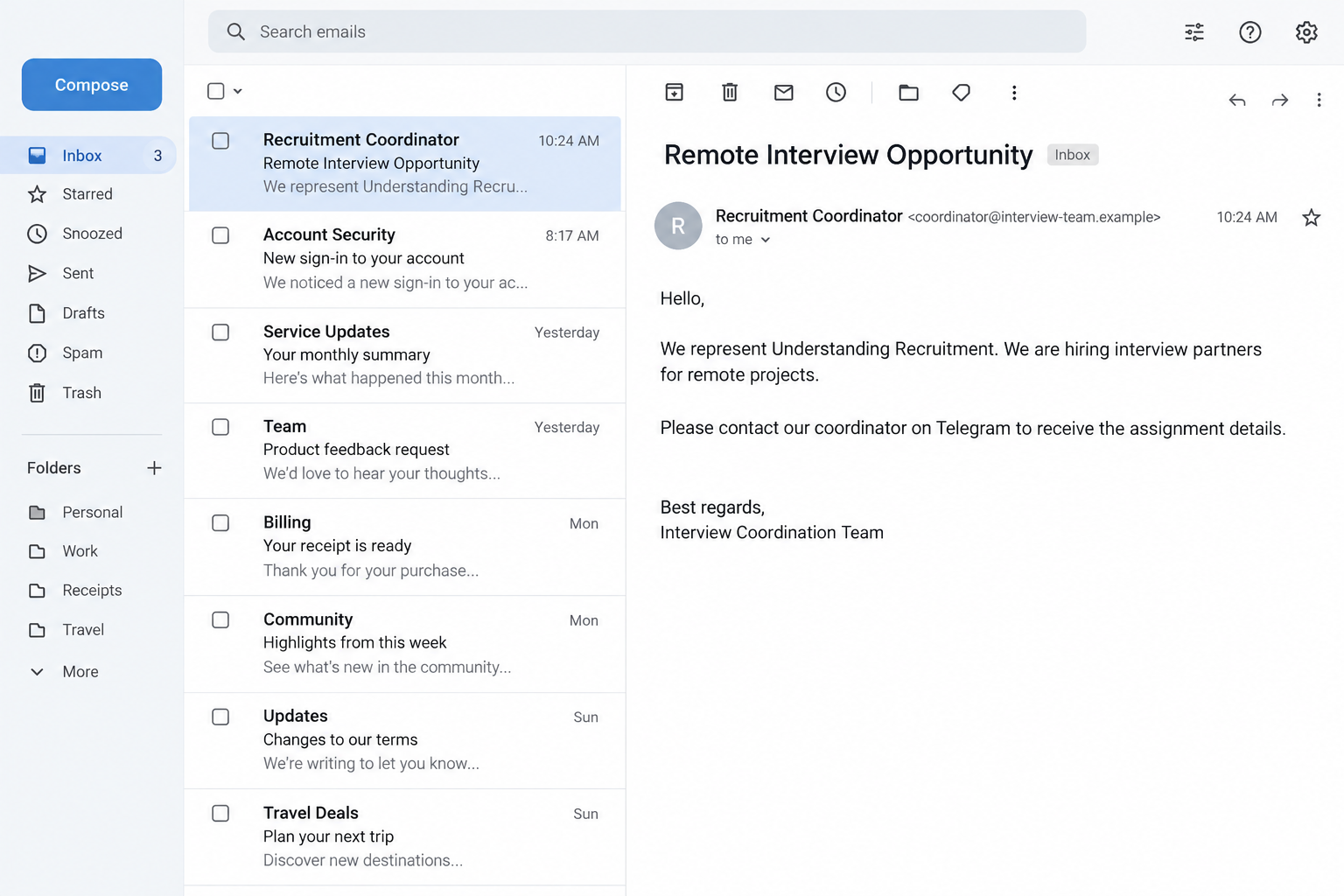
Task: Expand recipient details next to 'to me'
Action: (x=766, y=240)
